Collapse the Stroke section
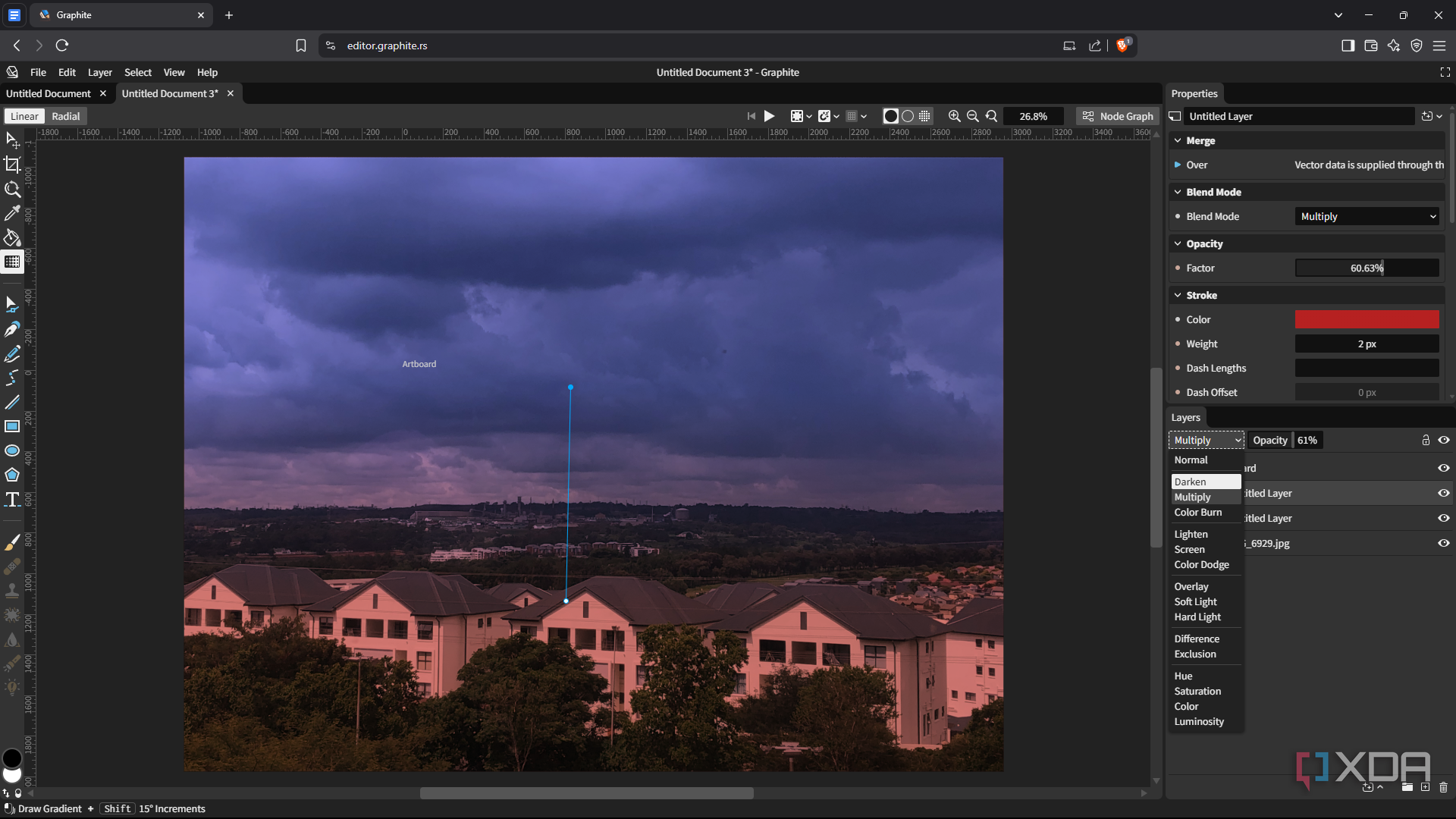Image resolution: width=1456 pixels, height=819 pixels. (1177, 295)
